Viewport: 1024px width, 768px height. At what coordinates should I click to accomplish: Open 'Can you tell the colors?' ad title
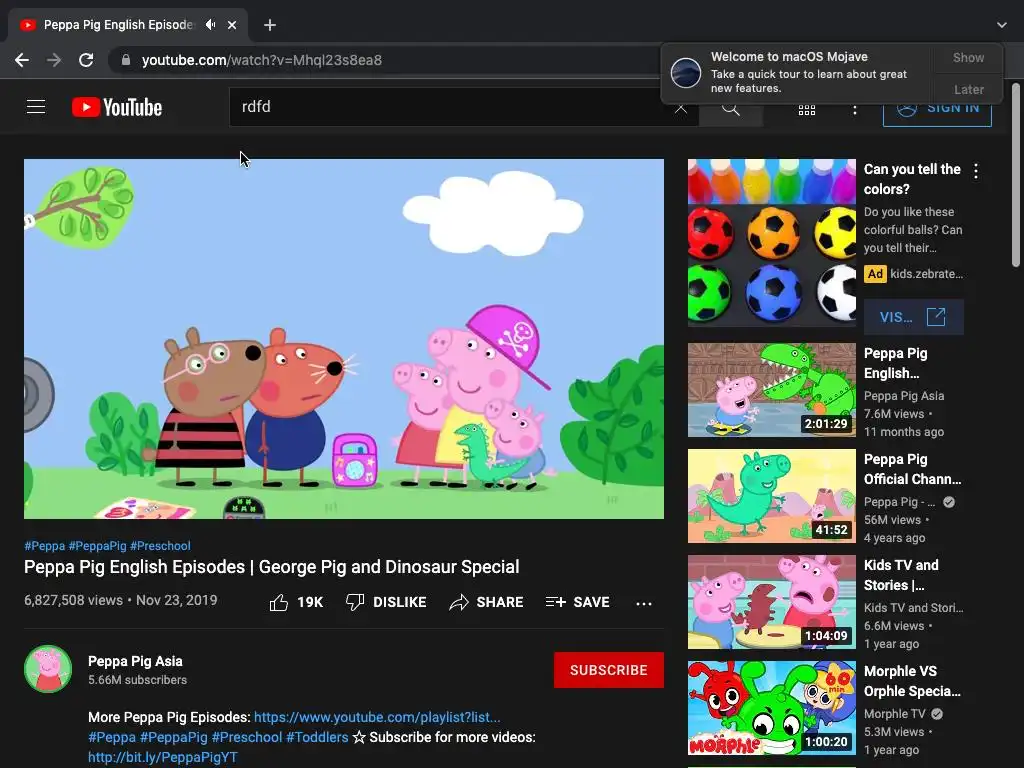912,179
